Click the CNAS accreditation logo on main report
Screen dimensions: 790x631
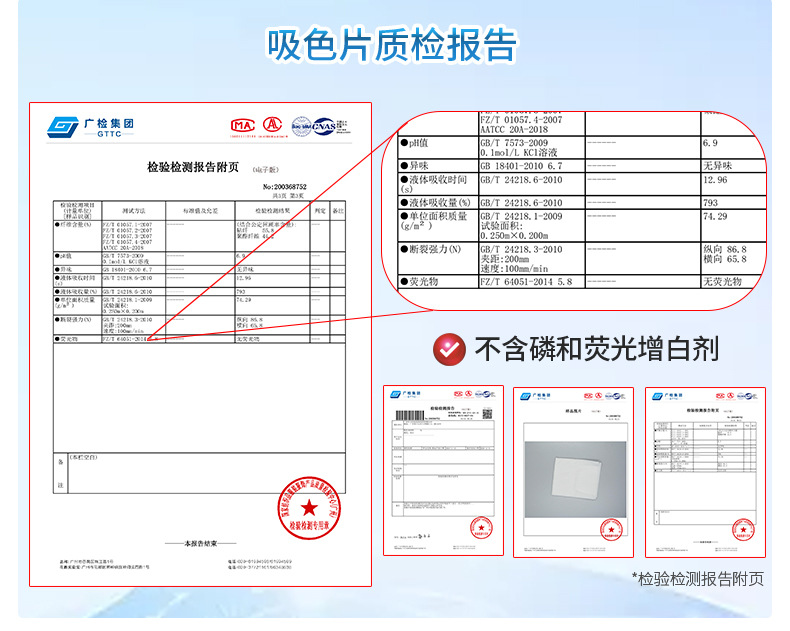(x=324, y=126)
